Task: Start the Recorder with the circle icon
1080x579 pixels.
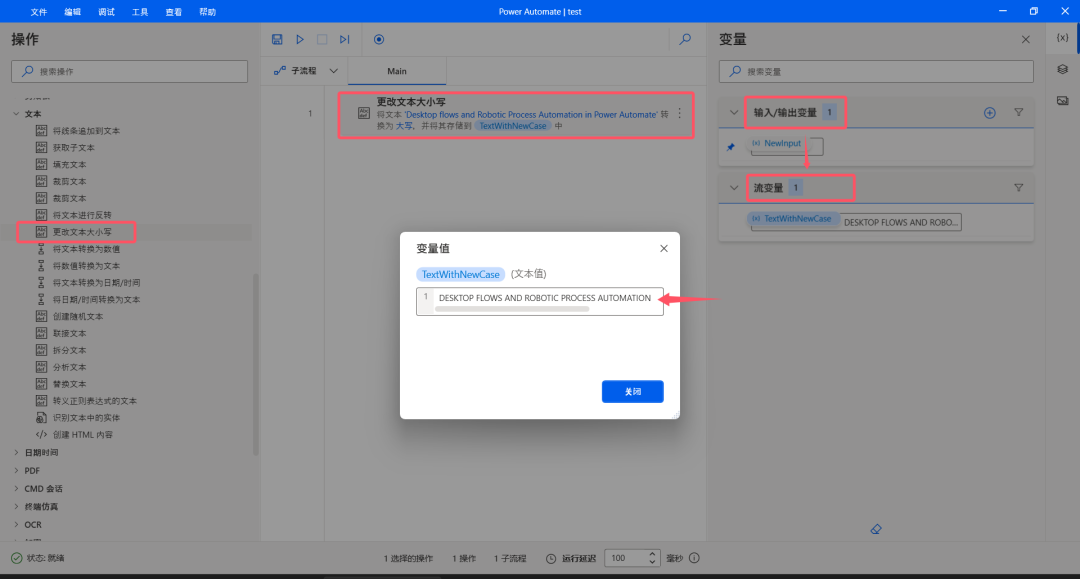Action: point(379,39)
